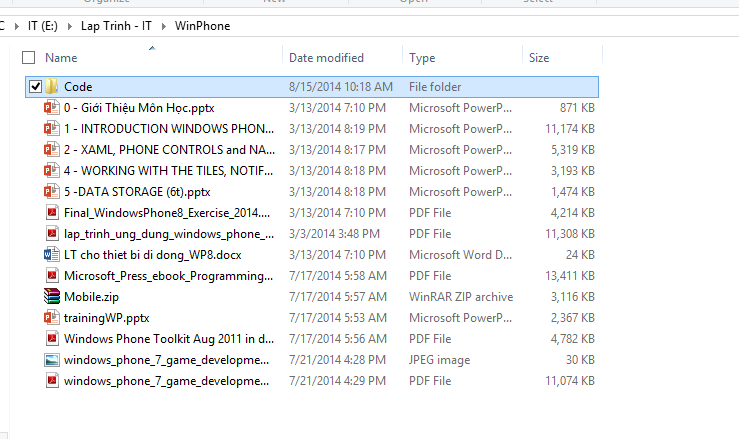739x439 pixels.
Task: Click the 30 KB size value
Action: (x=580, y=360)
